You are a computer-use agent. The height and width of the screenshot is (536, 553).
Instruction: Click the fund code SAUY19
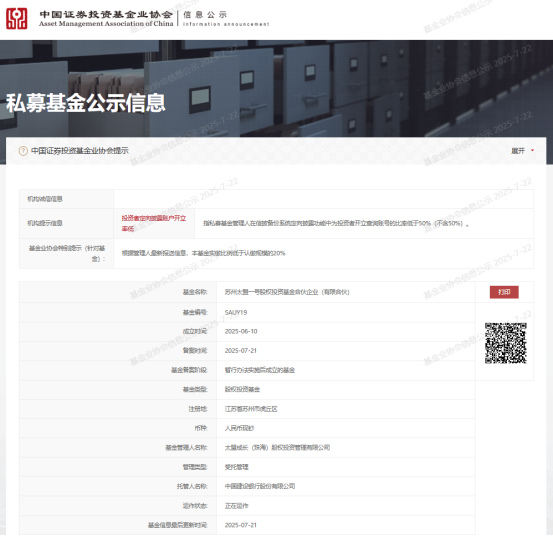[x=236, y=312]
